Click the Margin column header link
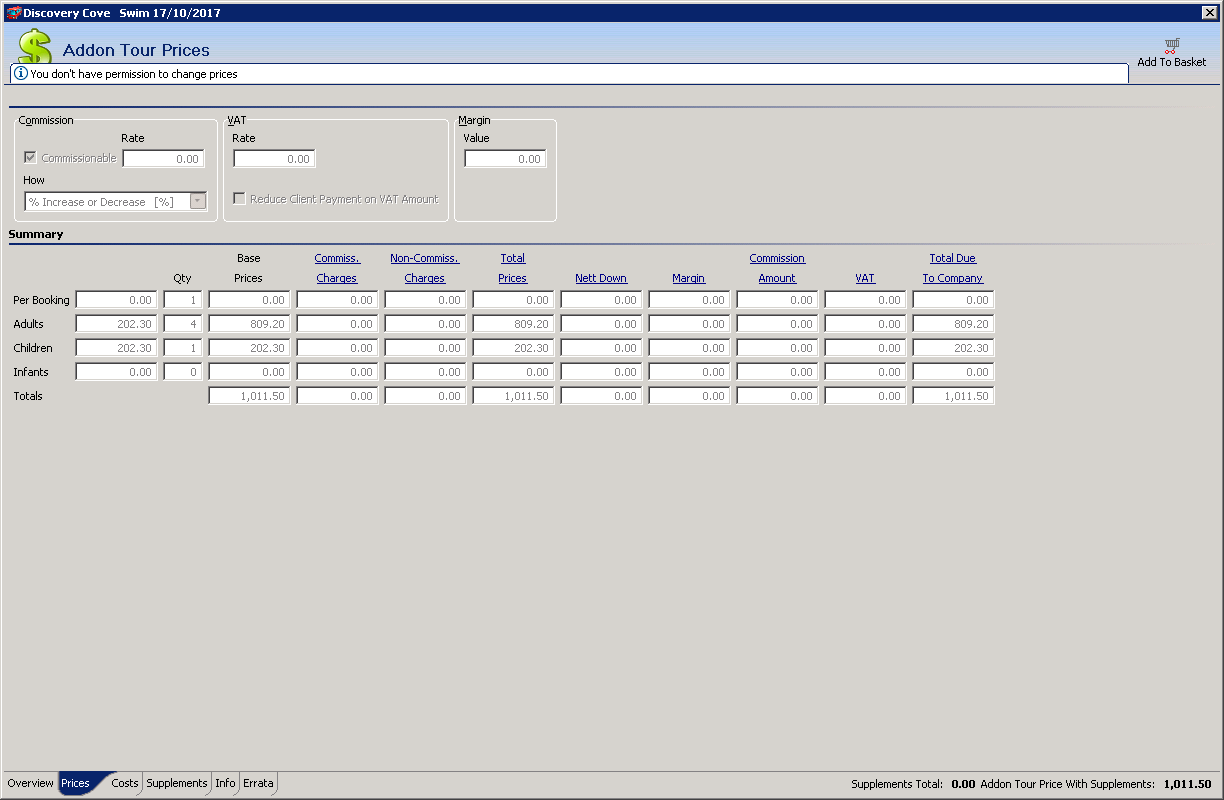1224x800 pixels. pos(689,278)
